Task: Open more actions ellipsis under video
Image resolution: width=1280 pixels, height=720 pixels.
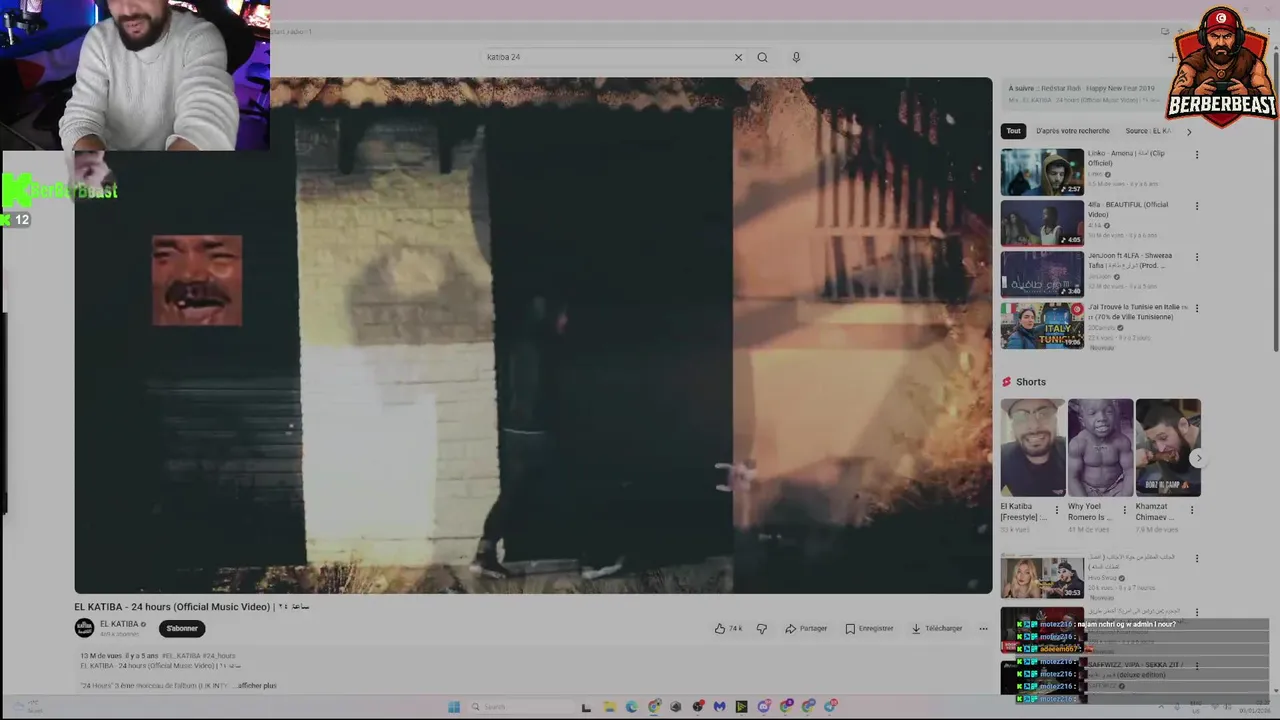Action: (983, 629)
